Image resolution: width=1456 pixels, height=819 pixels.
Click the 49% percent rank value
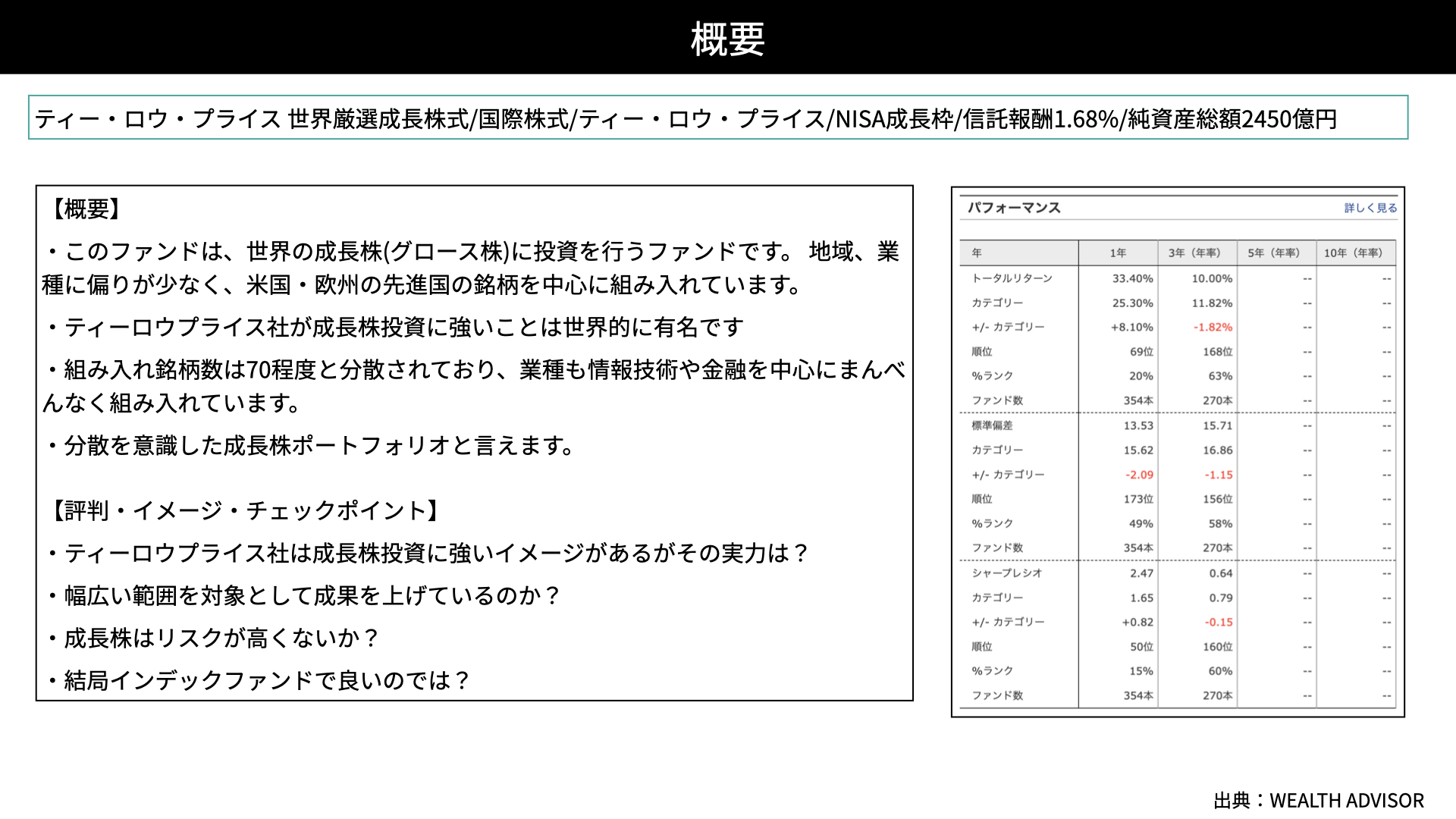click(1141, 523)
